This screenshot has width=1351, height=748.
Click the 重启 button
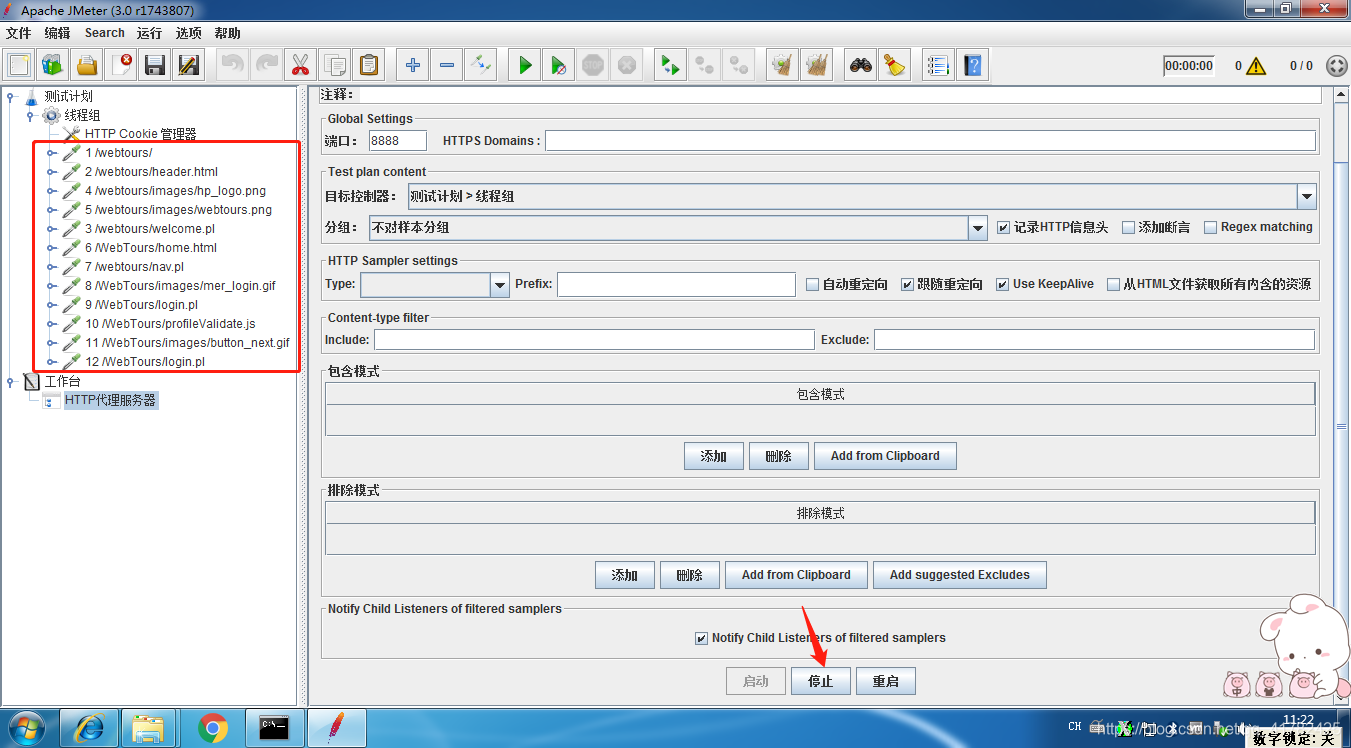tap(886, 681)
